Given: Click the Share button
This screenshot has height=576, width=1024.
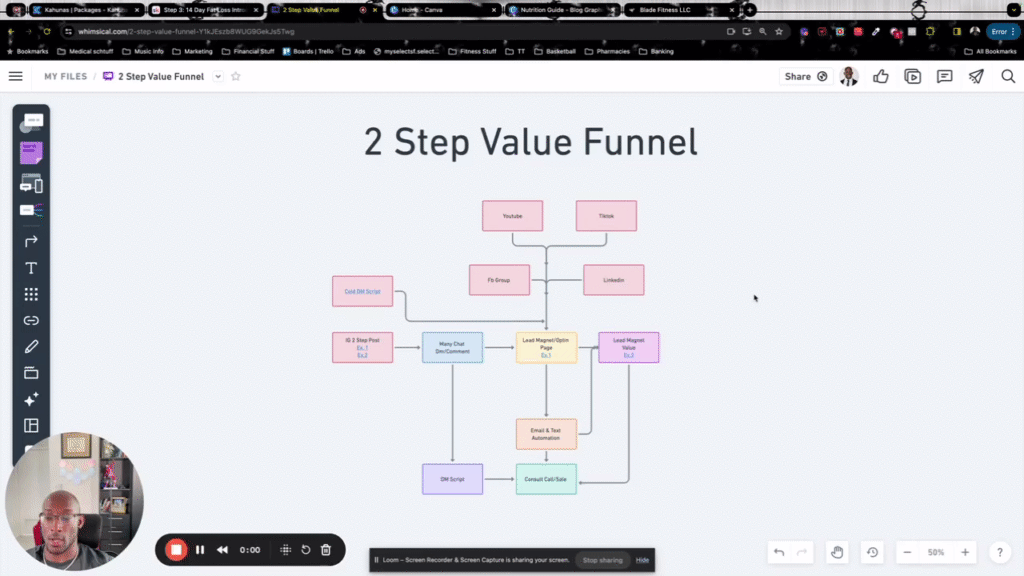Looking at the screenshot, I should 804,76.
